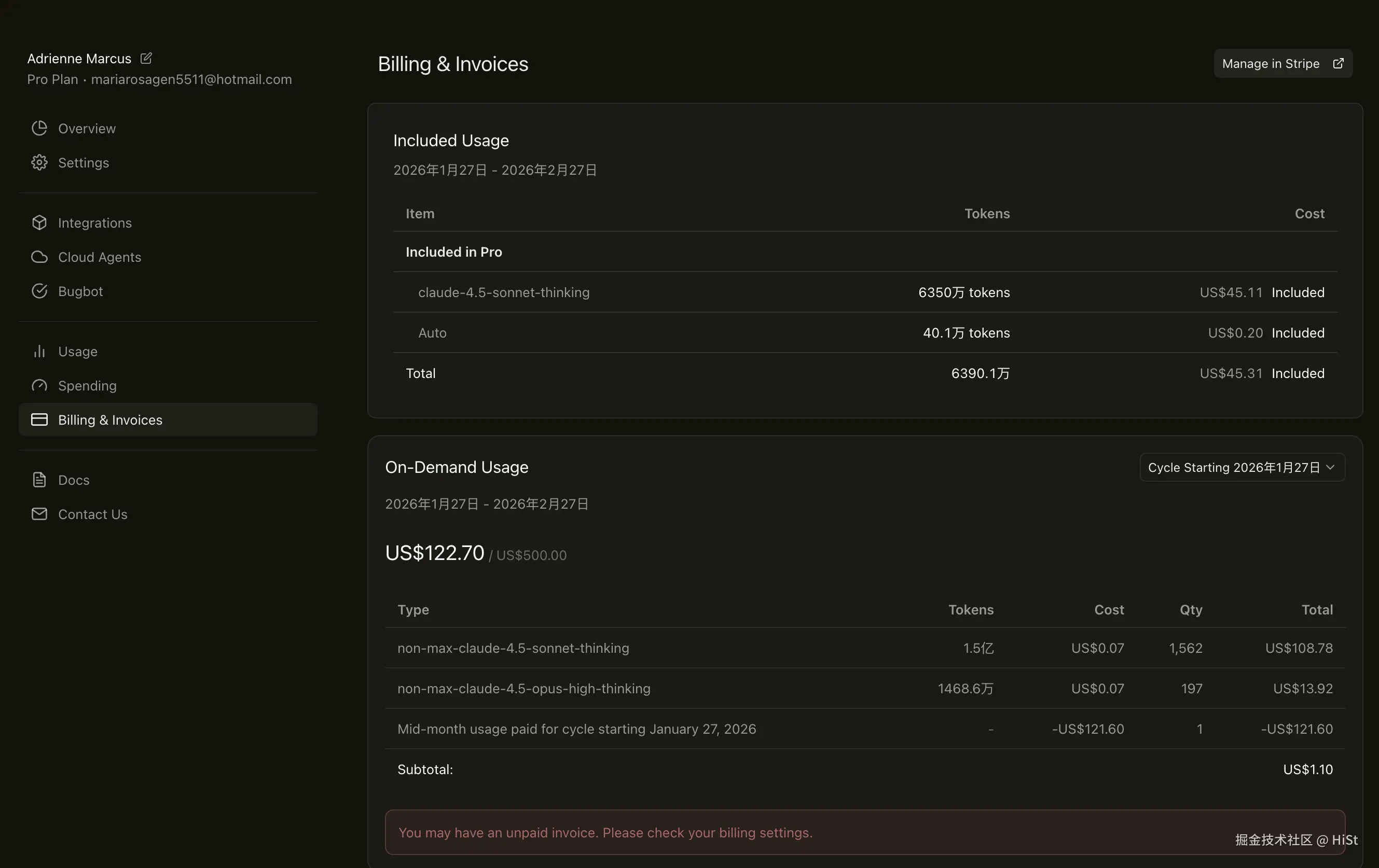The width and height of the screenshot is (1379, 868).
Task: Click the external link icon in Stripe button
Action: pyautogui.click(x=1338, y=63)
